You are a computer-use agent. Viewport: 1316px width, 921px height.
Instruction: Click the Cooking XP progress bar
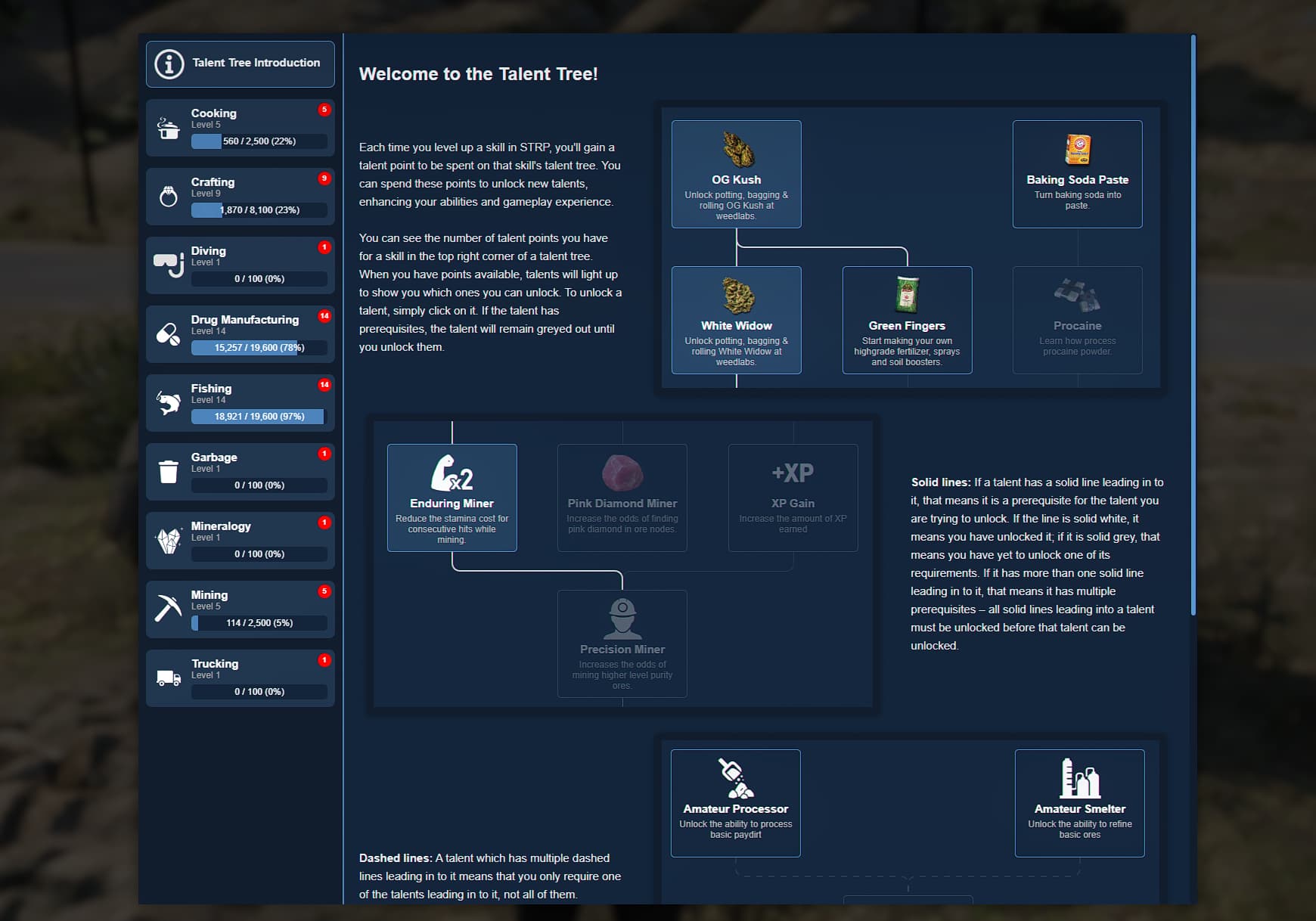click(259, 141)
